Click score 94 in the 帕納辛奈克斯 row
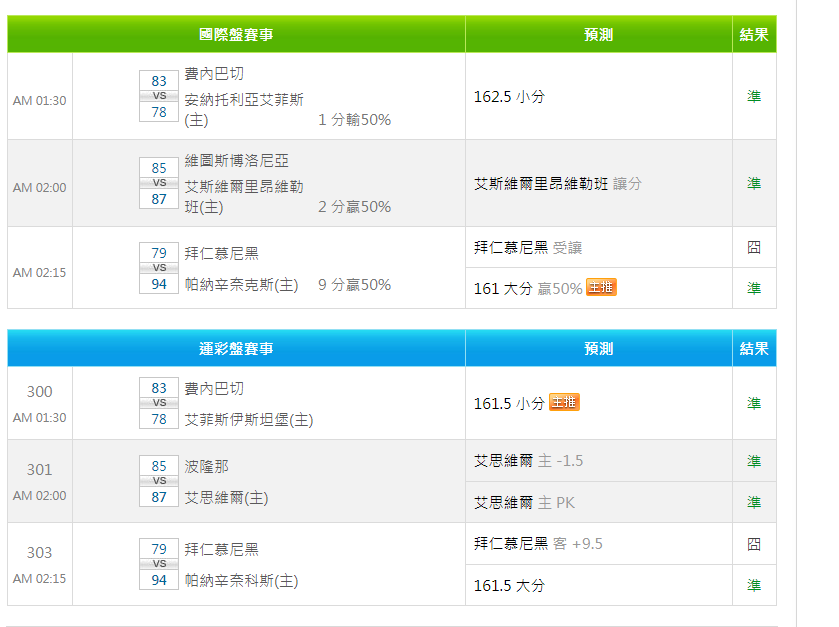The width and height of the screenshot is (839, 627). pos(159,284)
